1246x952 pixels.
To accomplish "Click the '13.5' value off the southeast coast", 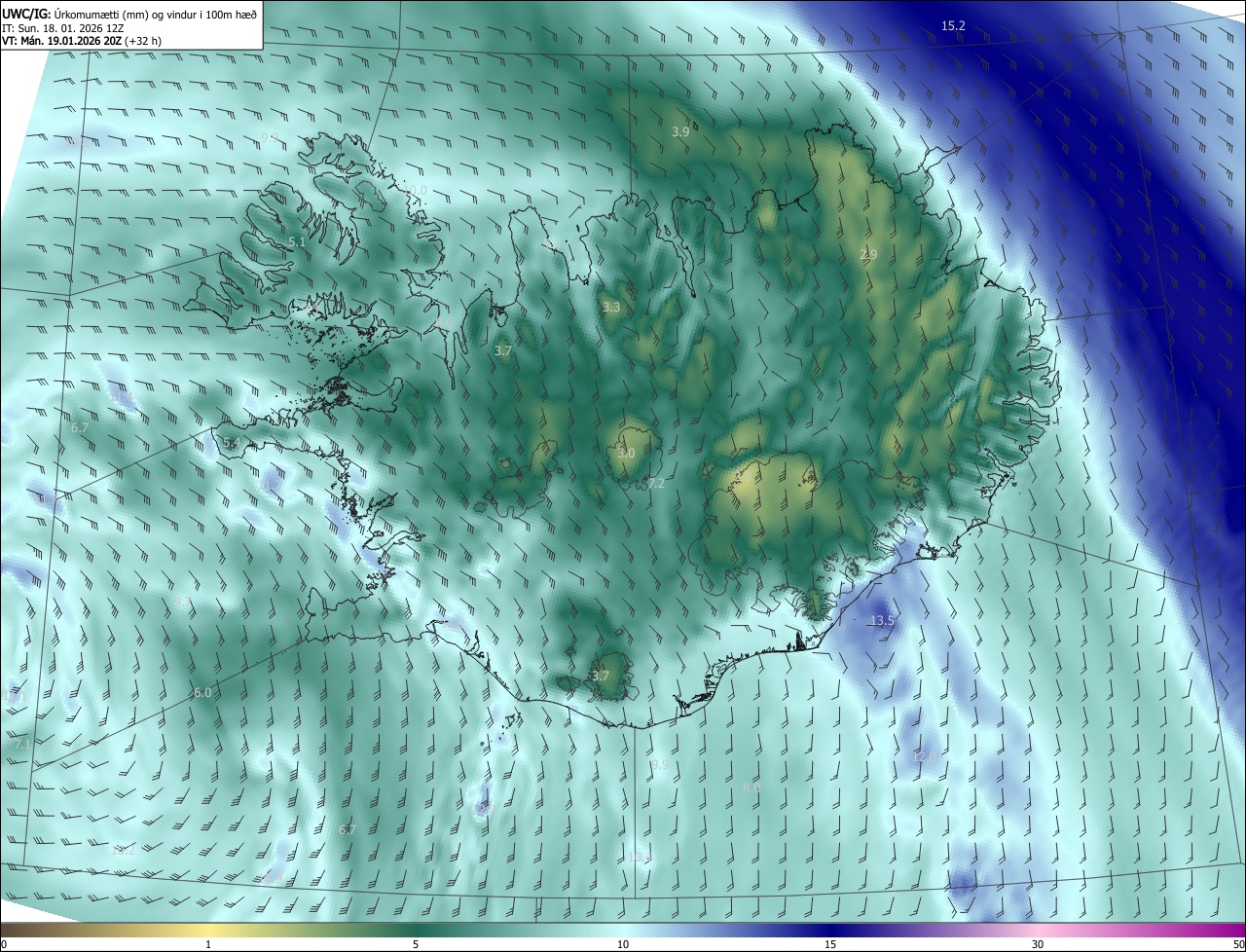I will [882, 620].
